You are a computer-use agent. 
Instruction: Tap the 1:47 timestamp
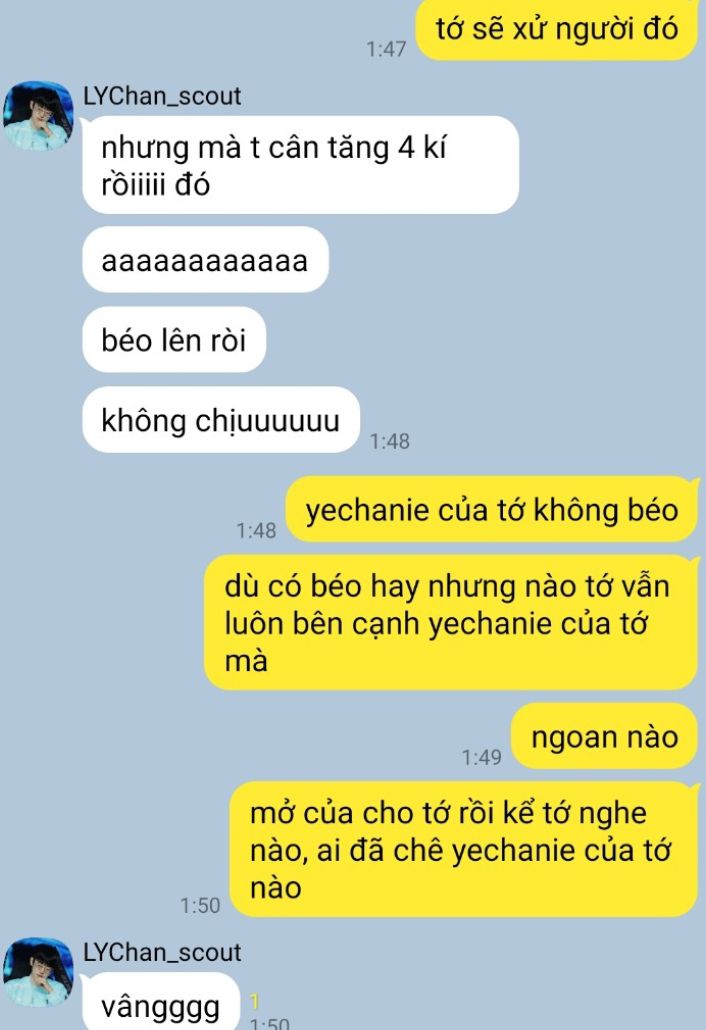[386, 49]
